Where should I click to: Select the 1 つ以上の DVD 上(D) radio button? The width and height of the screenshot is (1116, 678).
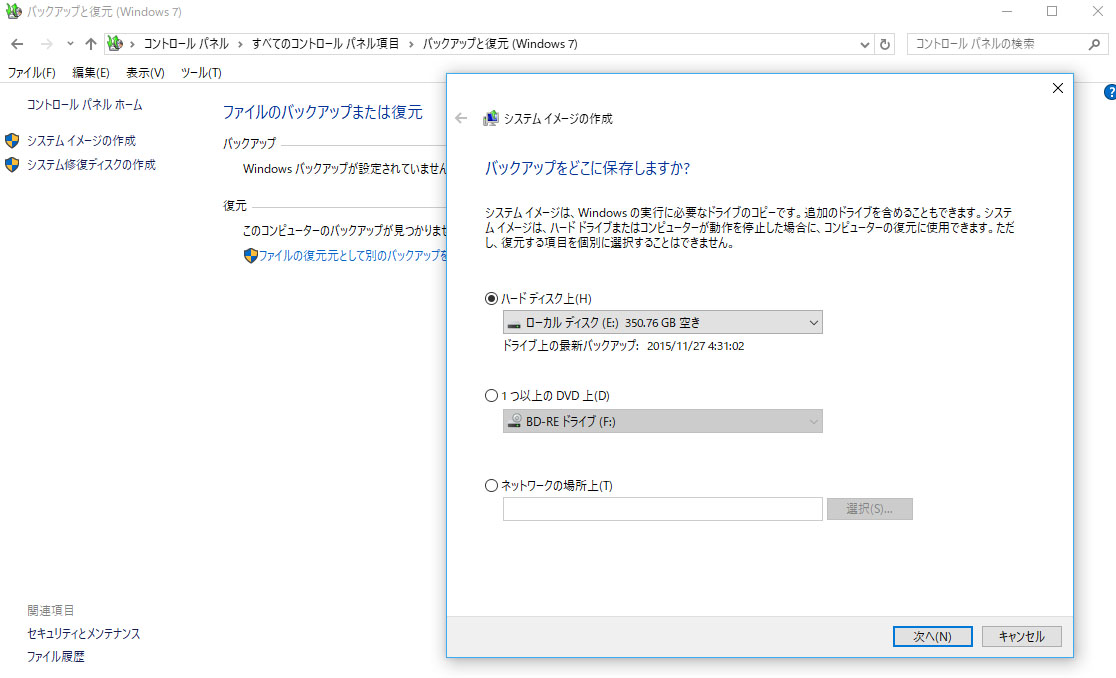point(491,396)
